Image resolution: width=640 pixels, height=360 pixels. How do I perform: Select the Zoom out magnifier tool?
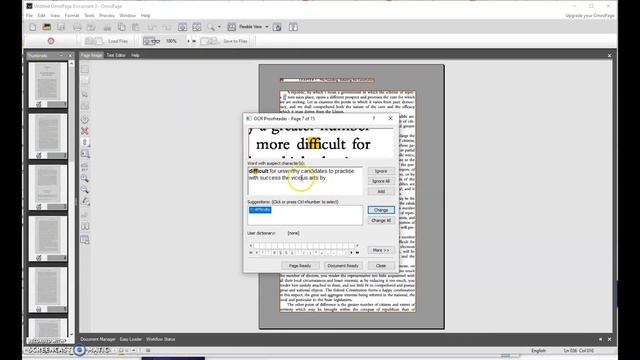click(84, 189)
